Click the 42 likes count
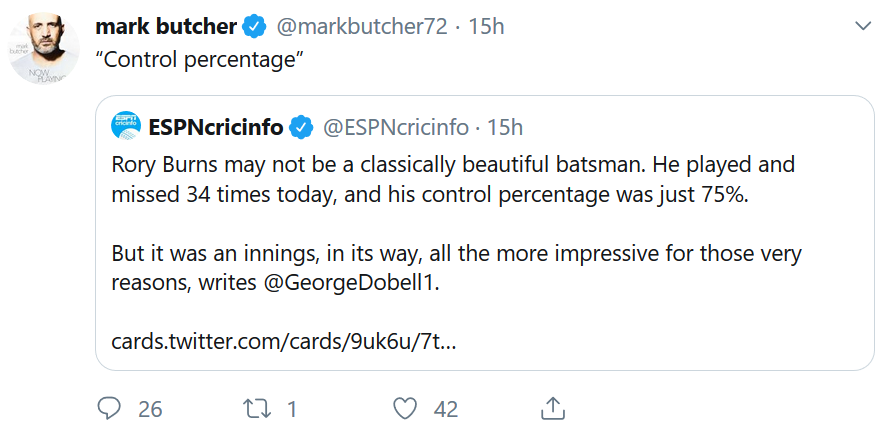Viewport: 886px width, 436px height. pos(446,409)
